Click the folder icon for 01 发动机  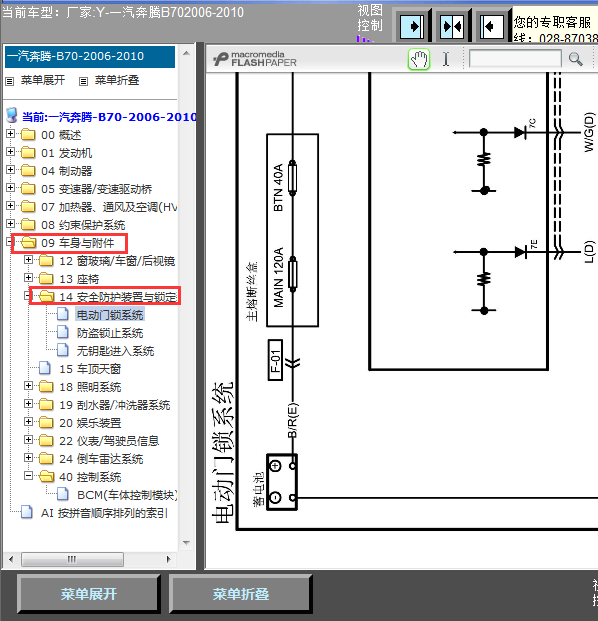(x=28, y=152)
